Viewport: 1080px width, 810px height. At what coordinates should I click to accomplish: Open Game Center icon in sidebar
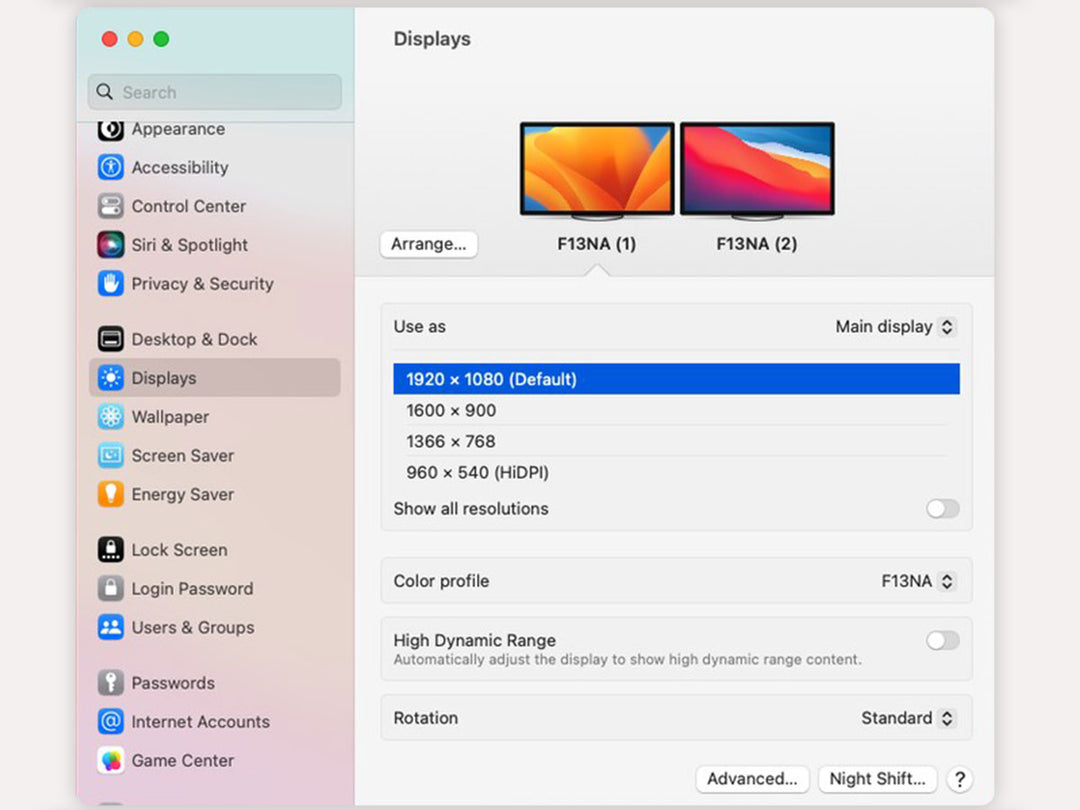[111, 760]
